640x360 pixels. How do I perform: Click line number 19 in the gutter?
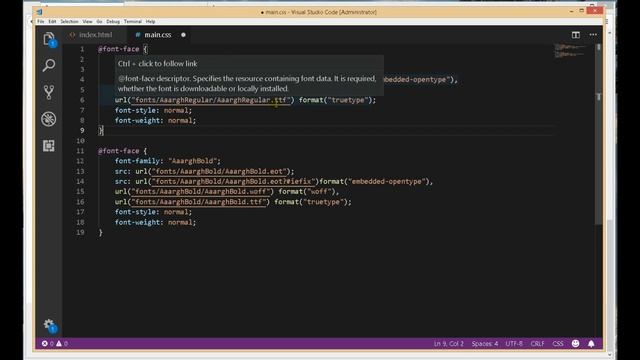[80, 233]
